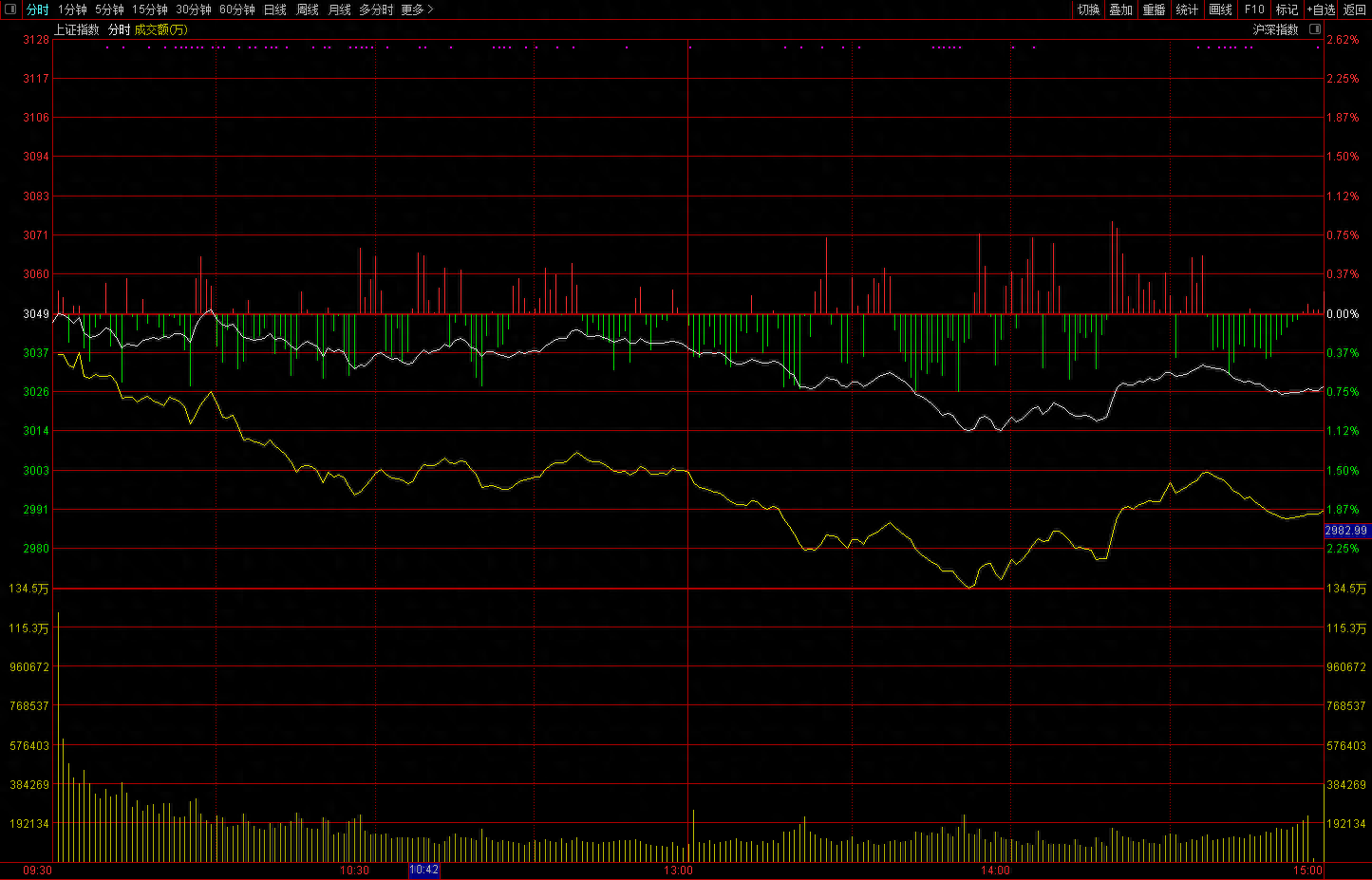Show the 日线 daily chart
The image size is (1372, 880).
tap(275, 9)
